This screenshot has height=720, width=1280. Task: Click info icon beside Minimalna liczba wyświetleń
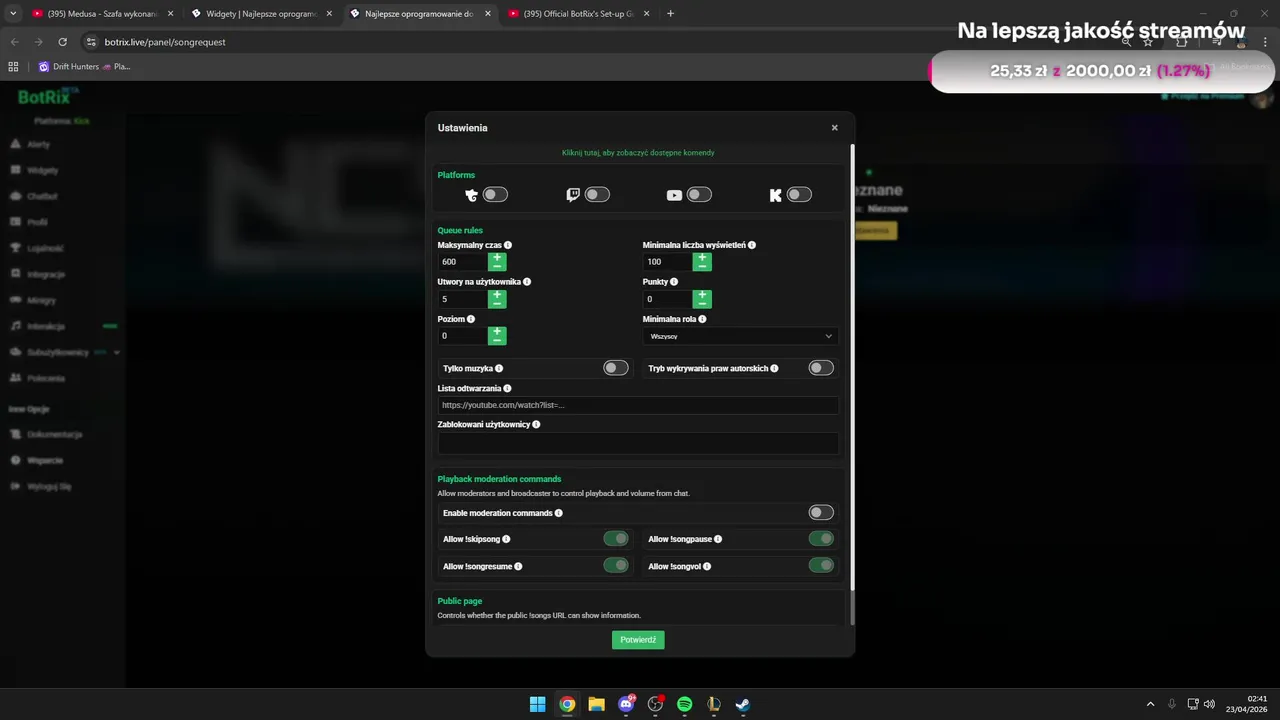(x=752, y=245)
